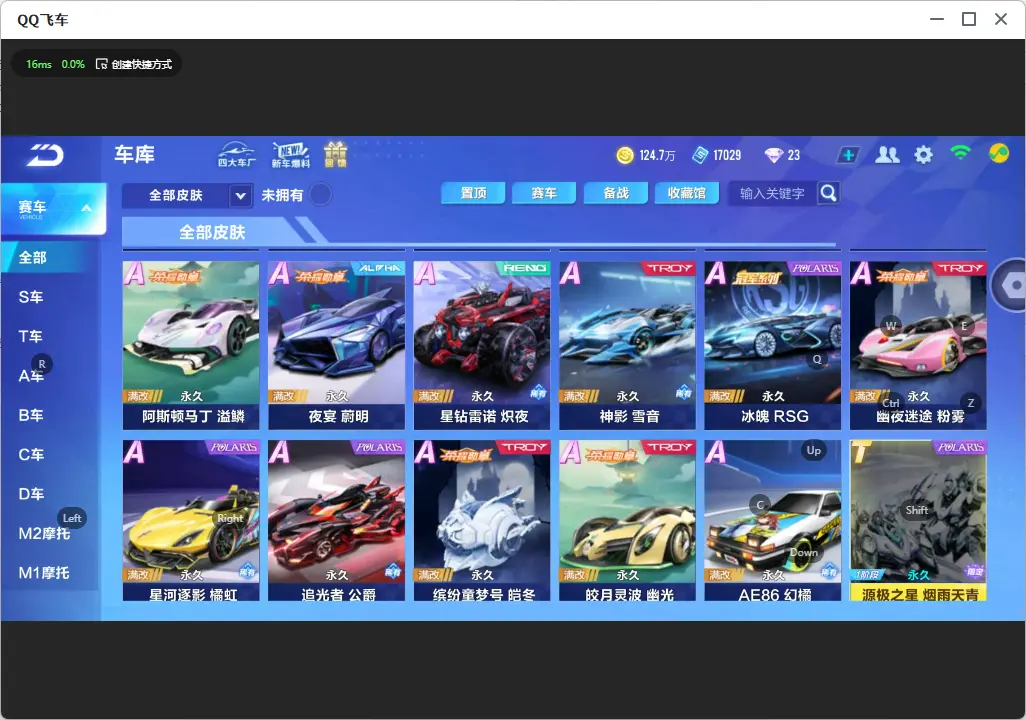1026x720 pixels.
Task: Select the 阿斯顿马丁 溢鳞 car card
Action: tap(191, 345)
